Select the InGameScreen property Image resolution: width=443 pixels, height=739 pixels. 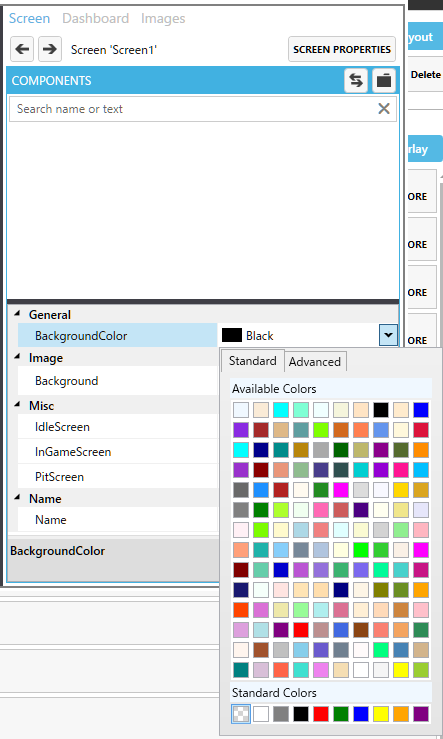point(117,452)
